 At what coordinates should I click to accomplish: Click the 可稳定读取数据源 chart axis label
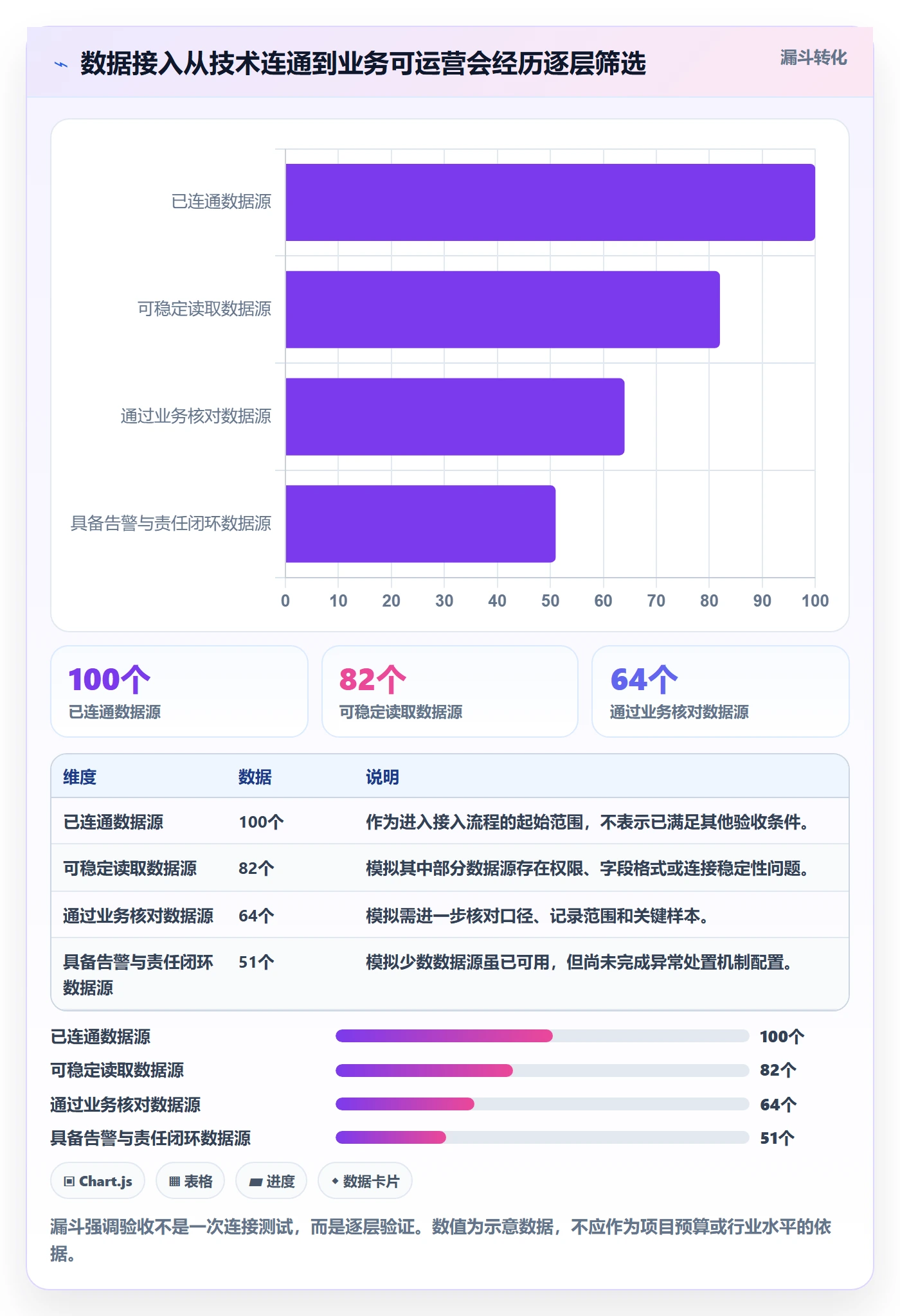[204, 309]
